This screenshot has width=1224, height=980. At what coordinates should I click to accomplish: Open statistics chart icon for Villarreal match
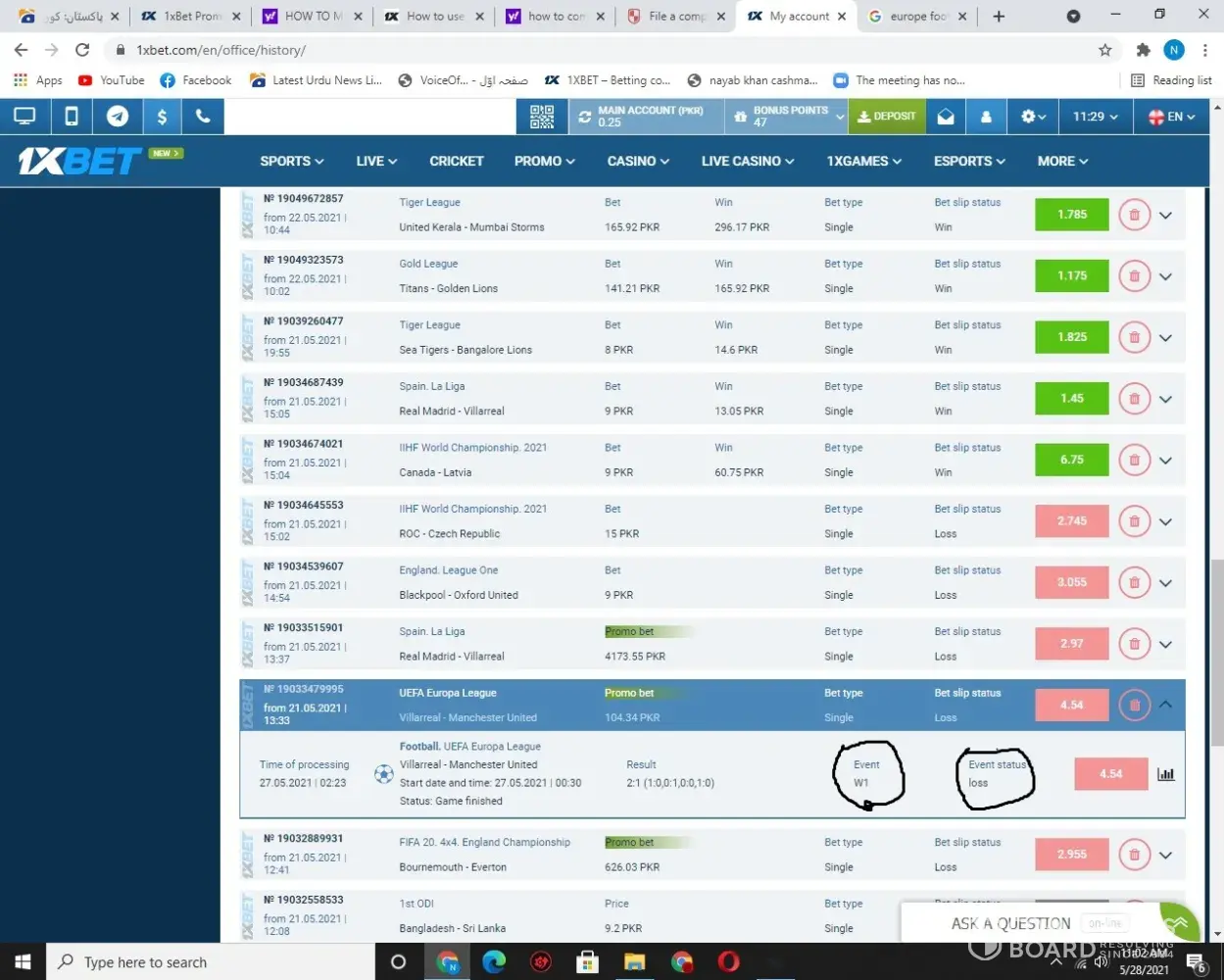[1166, 774]
